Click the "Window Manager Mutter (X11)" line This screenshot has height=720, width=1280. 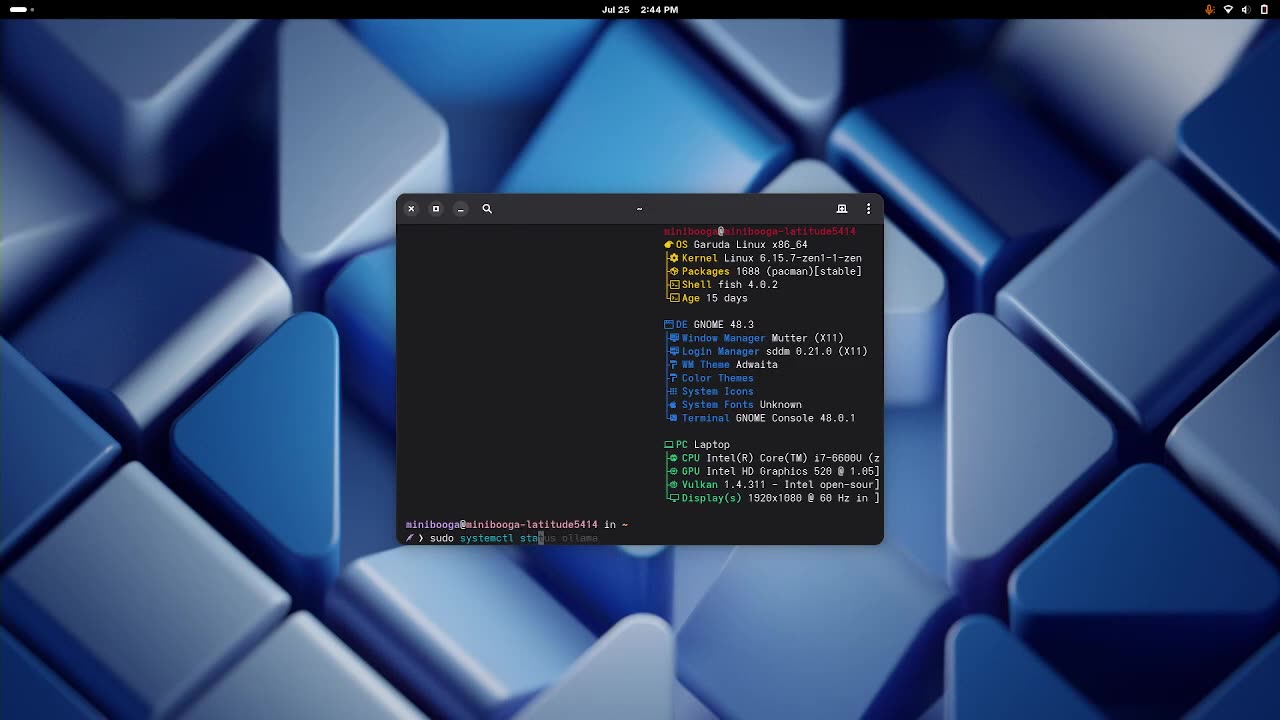[x=757, y=338]
